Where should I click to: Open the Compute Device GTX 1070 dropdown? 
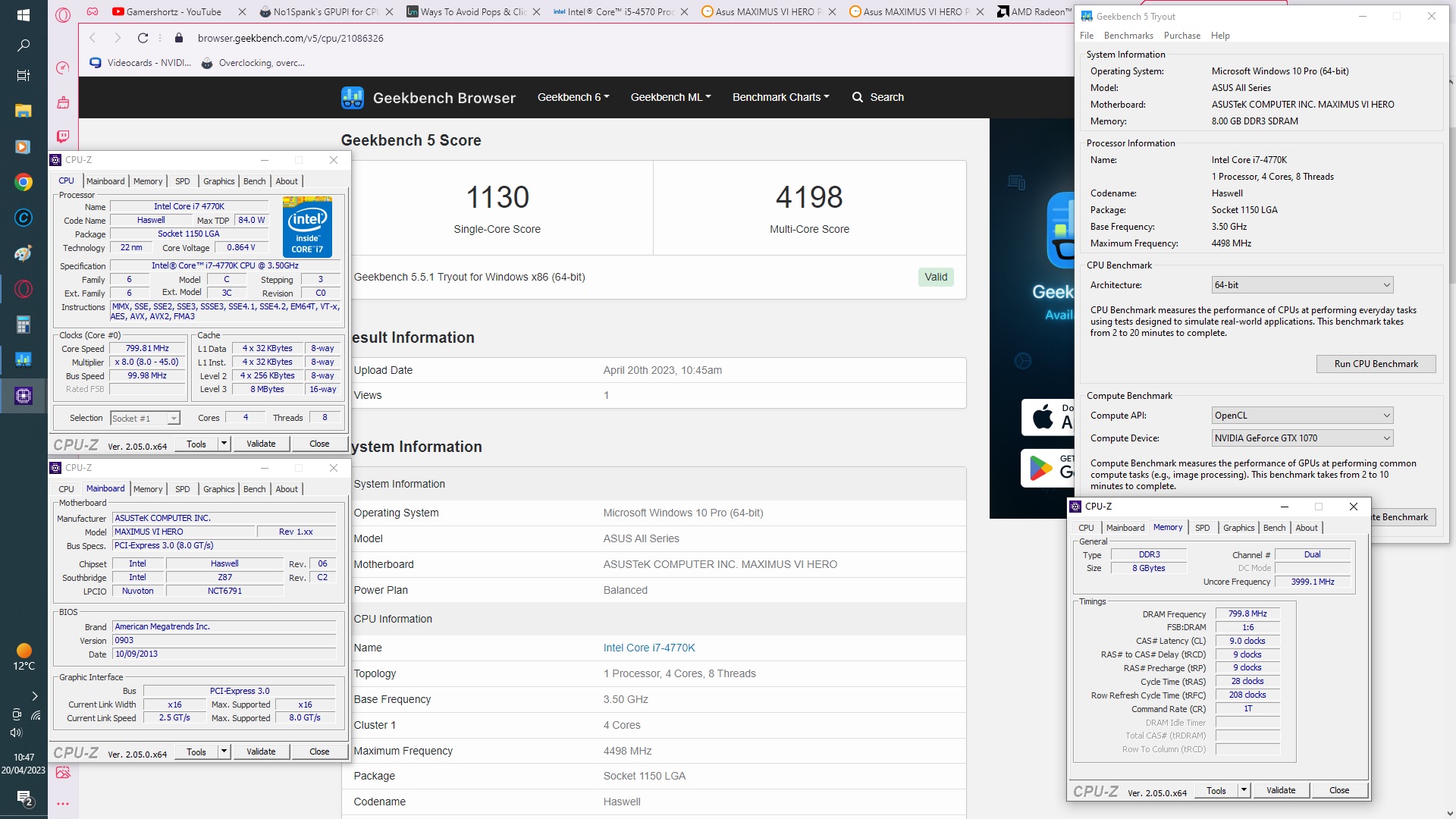tap(1303, 438)
